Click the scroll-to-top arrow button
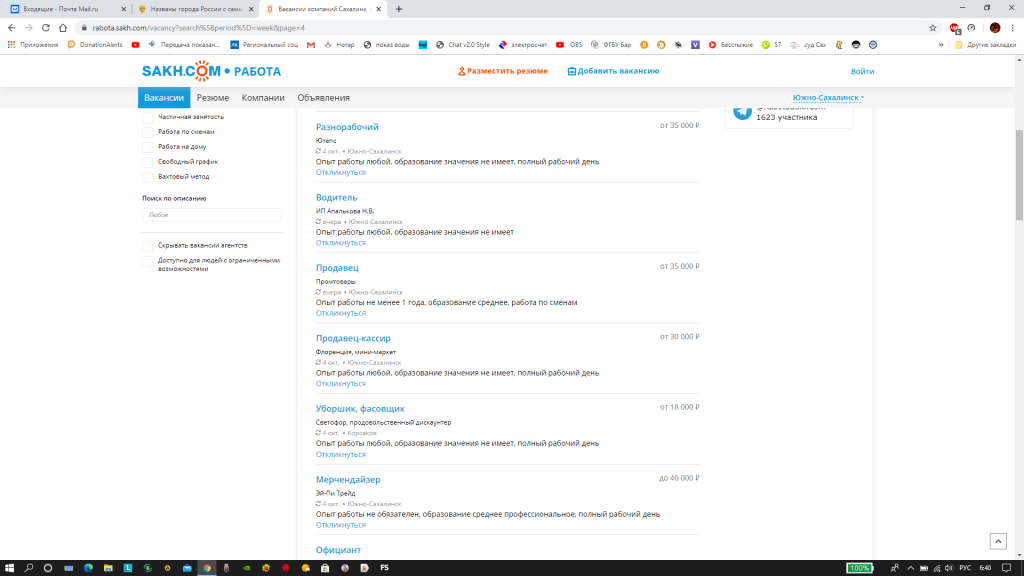Image resolution: width=1024 pixels, height=576 pixels. [997, 541]
